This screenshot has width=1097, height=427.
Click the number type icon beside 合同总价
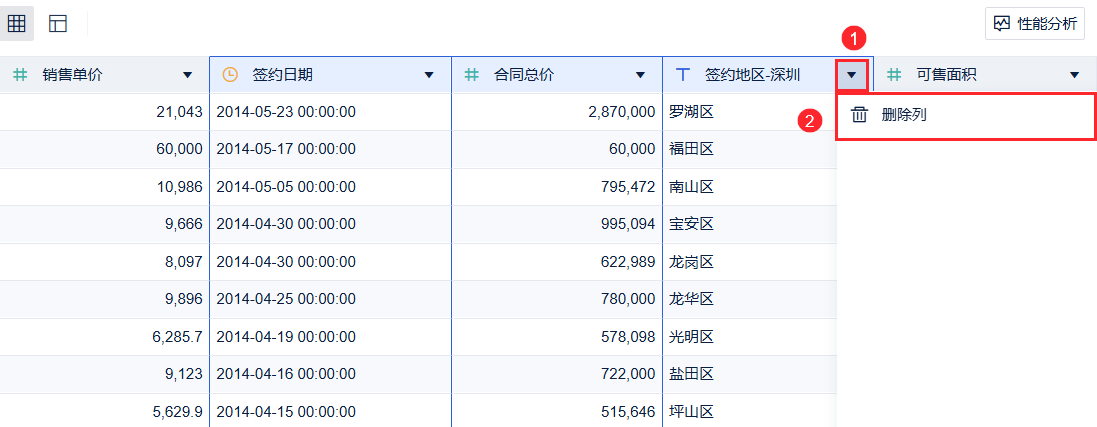pos(472,74)
